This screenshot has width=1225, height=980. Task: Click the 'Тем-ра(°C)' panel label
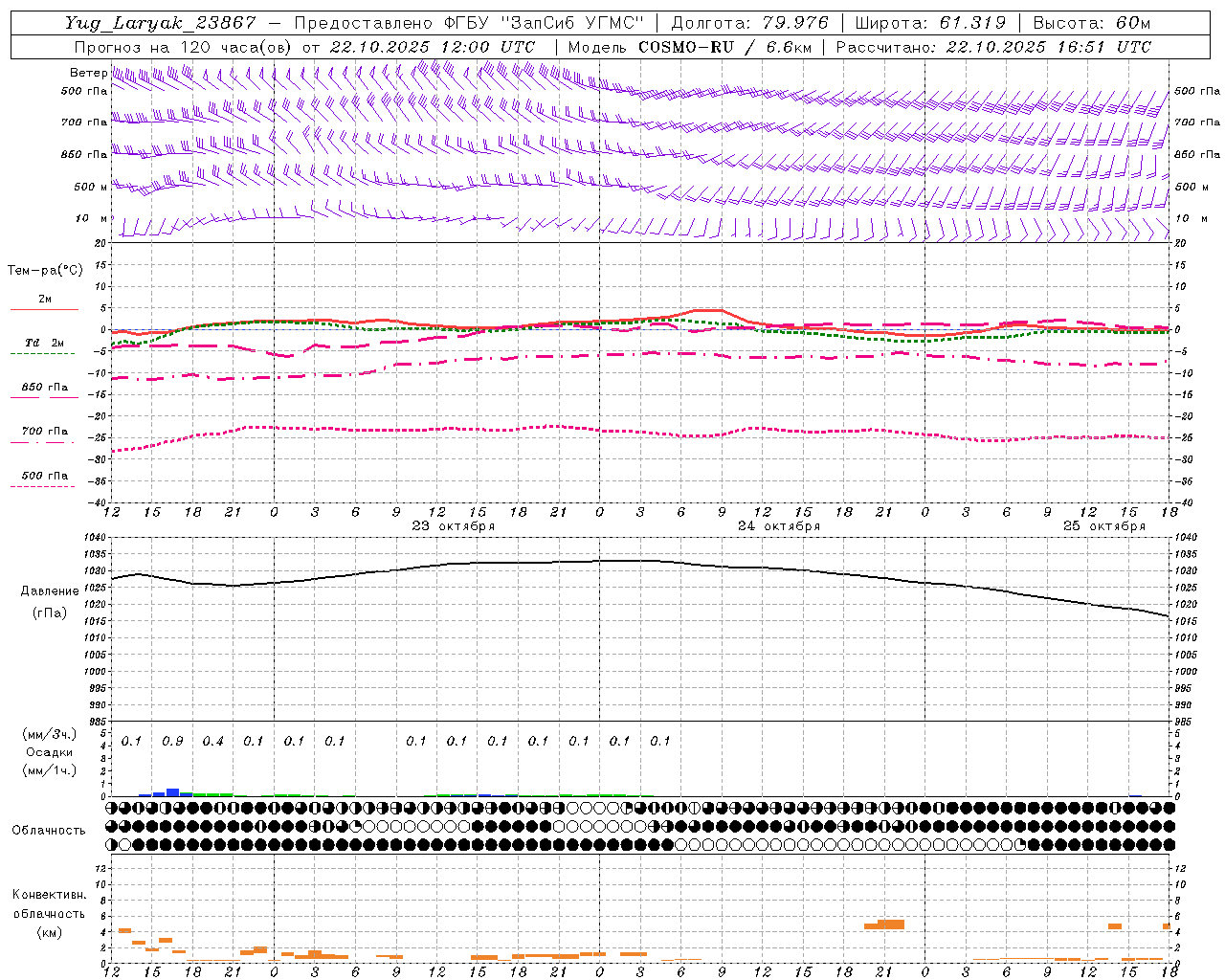[45, 271]
